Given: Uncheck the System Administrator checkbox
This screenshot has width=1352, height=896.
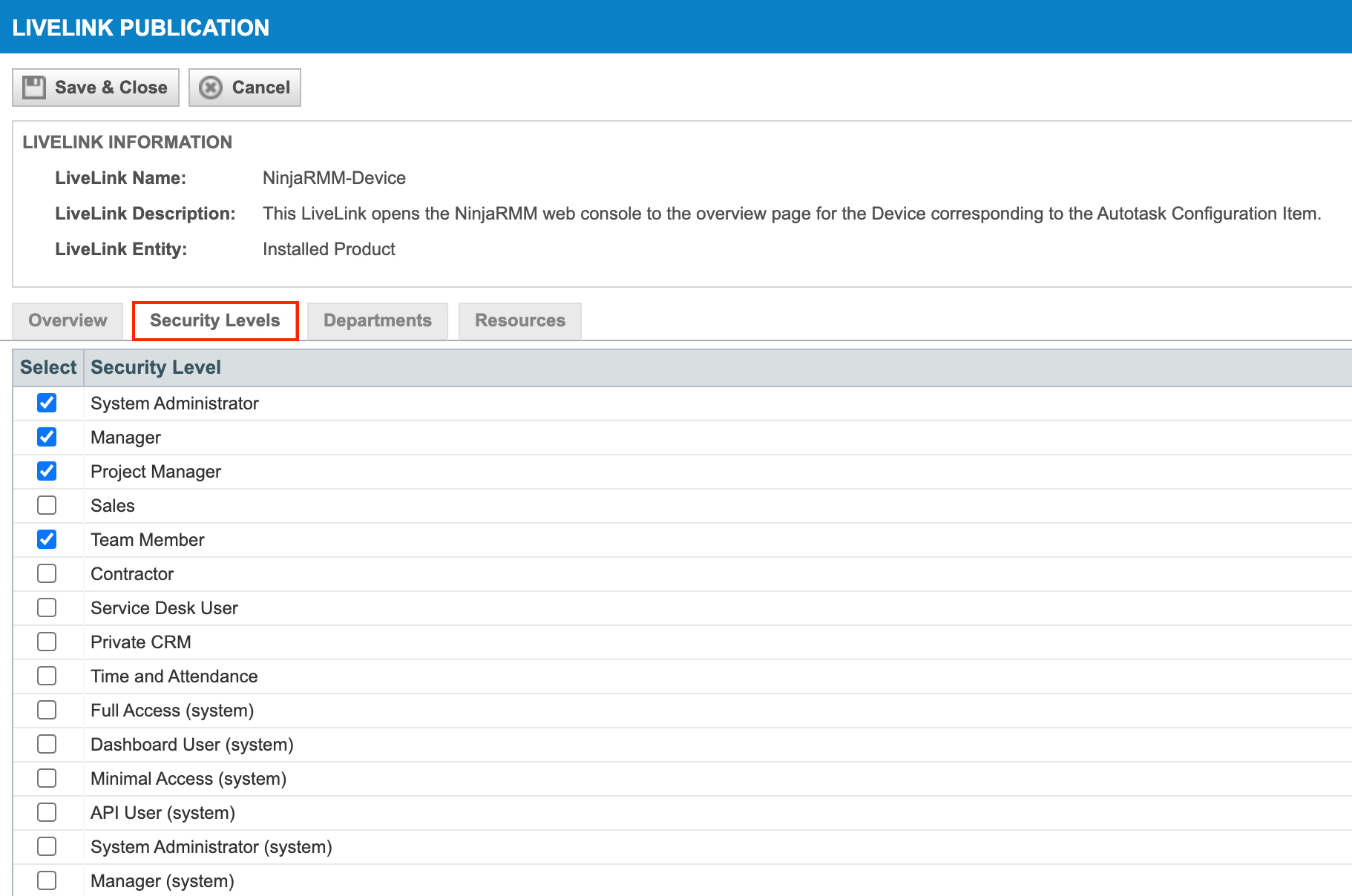Looking at the screenshot, I should [x=47, y=403].
